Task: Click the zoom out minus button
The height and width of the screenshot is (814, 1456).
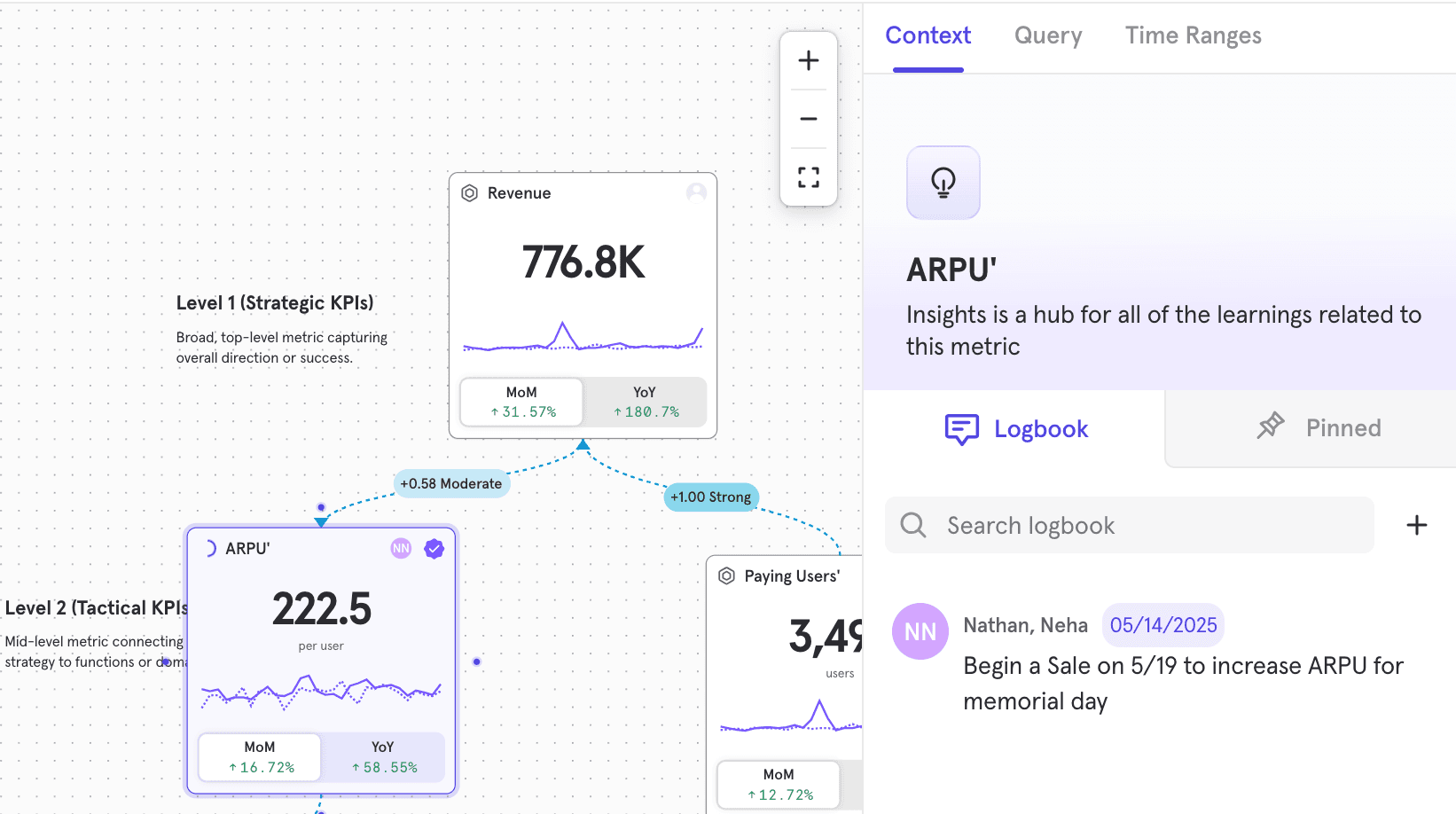Action: [x=808, y=119]
